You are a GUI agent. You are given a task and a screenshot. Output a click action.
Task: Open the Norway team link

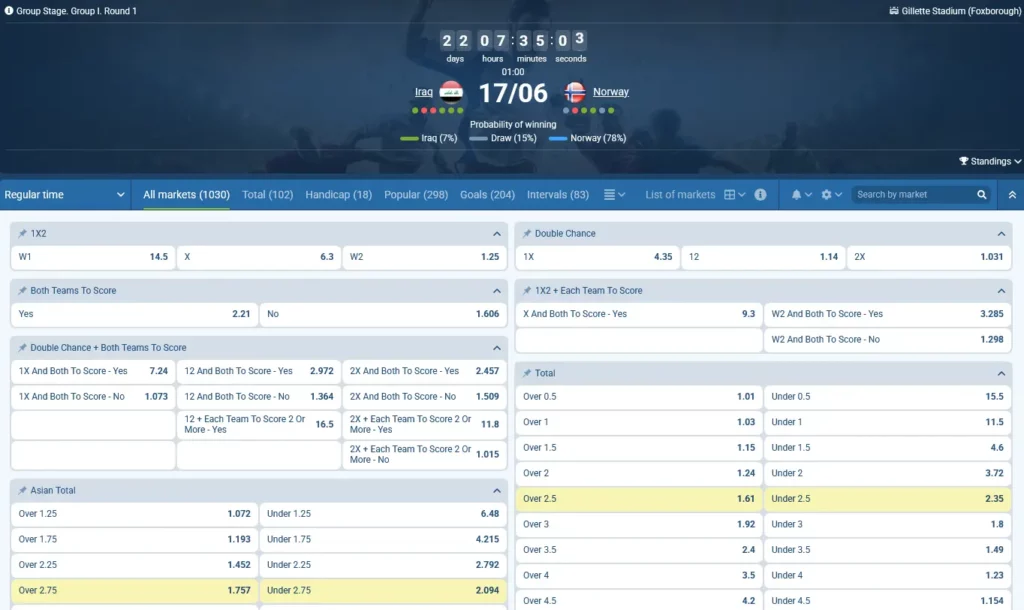pyautogui.click(x=611, y=92)
